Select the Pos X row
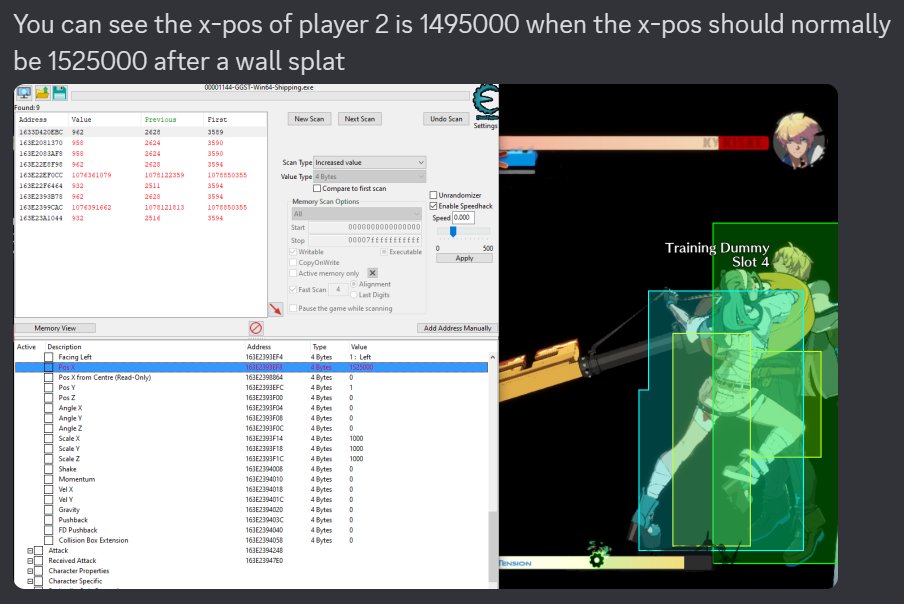This screenshot has width=904, height=604. point(251,367)
